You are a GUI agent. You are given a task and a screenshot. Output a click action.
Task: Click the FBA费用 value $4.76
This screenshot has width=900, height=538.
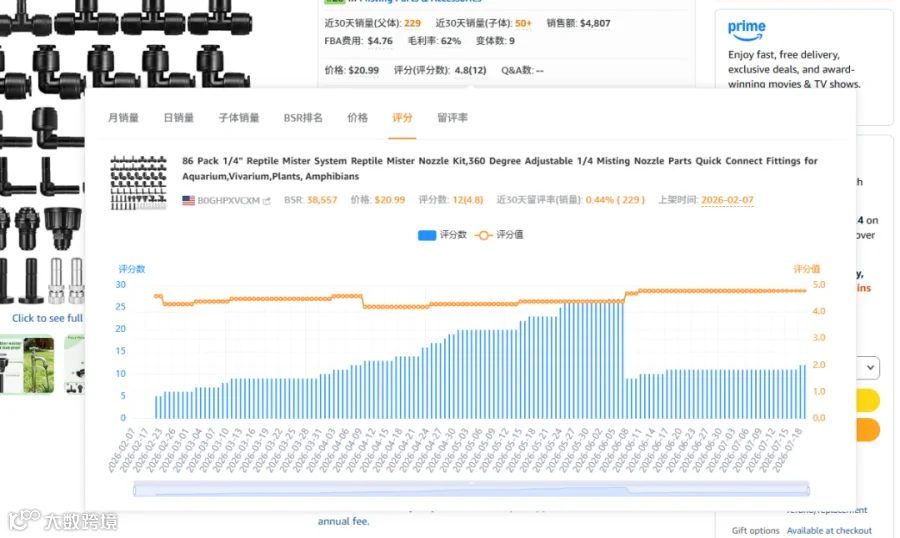pyautogui.click(x=380, y=41)
